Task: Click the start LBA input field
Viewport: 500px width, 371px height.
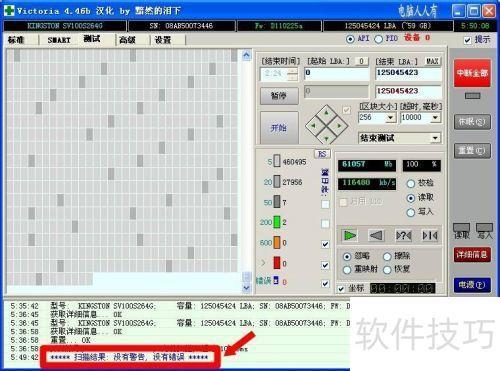Action: click(337, 73)
